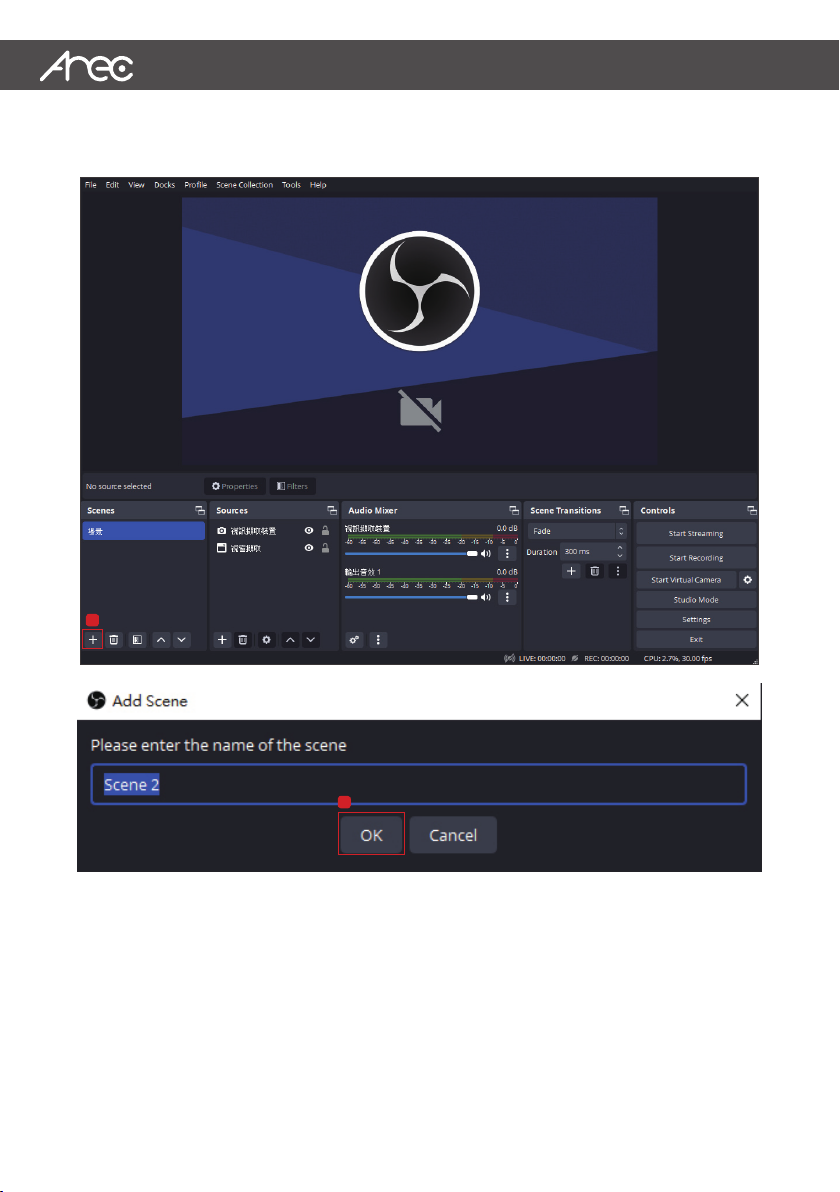840x1192 pixels.
Task: Click the Properties button above the docks
Action: [235, 487]
